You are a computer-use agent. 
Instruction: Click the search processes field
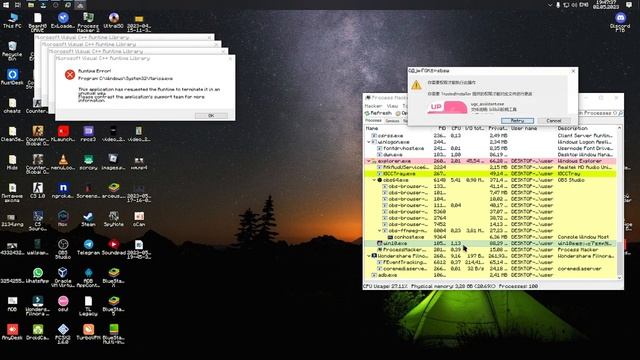(600, 113)
